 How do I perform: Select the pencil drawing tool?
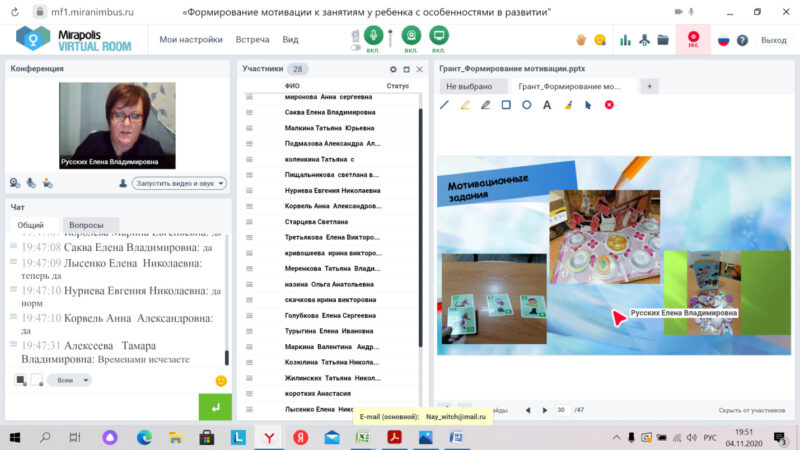[x=485, y=105]
